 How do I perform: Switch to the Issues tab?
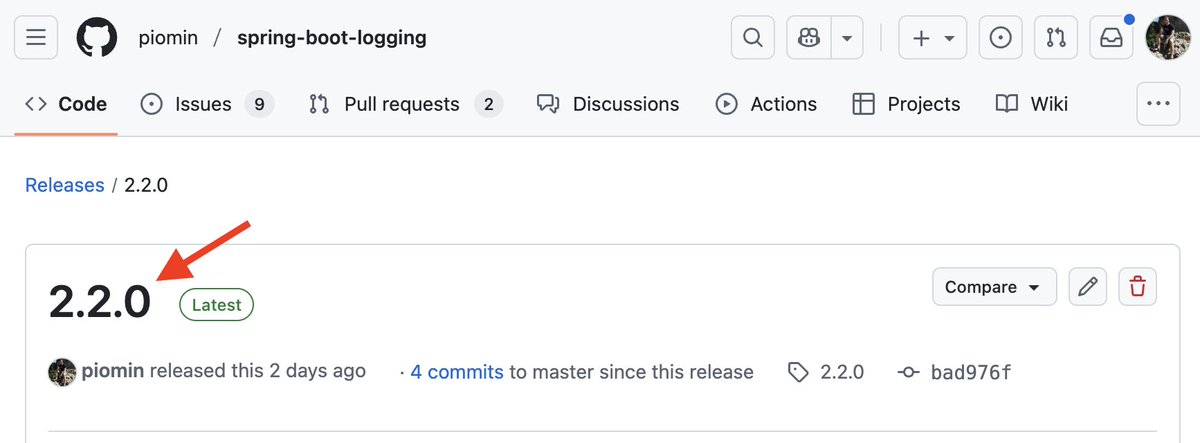206,104
